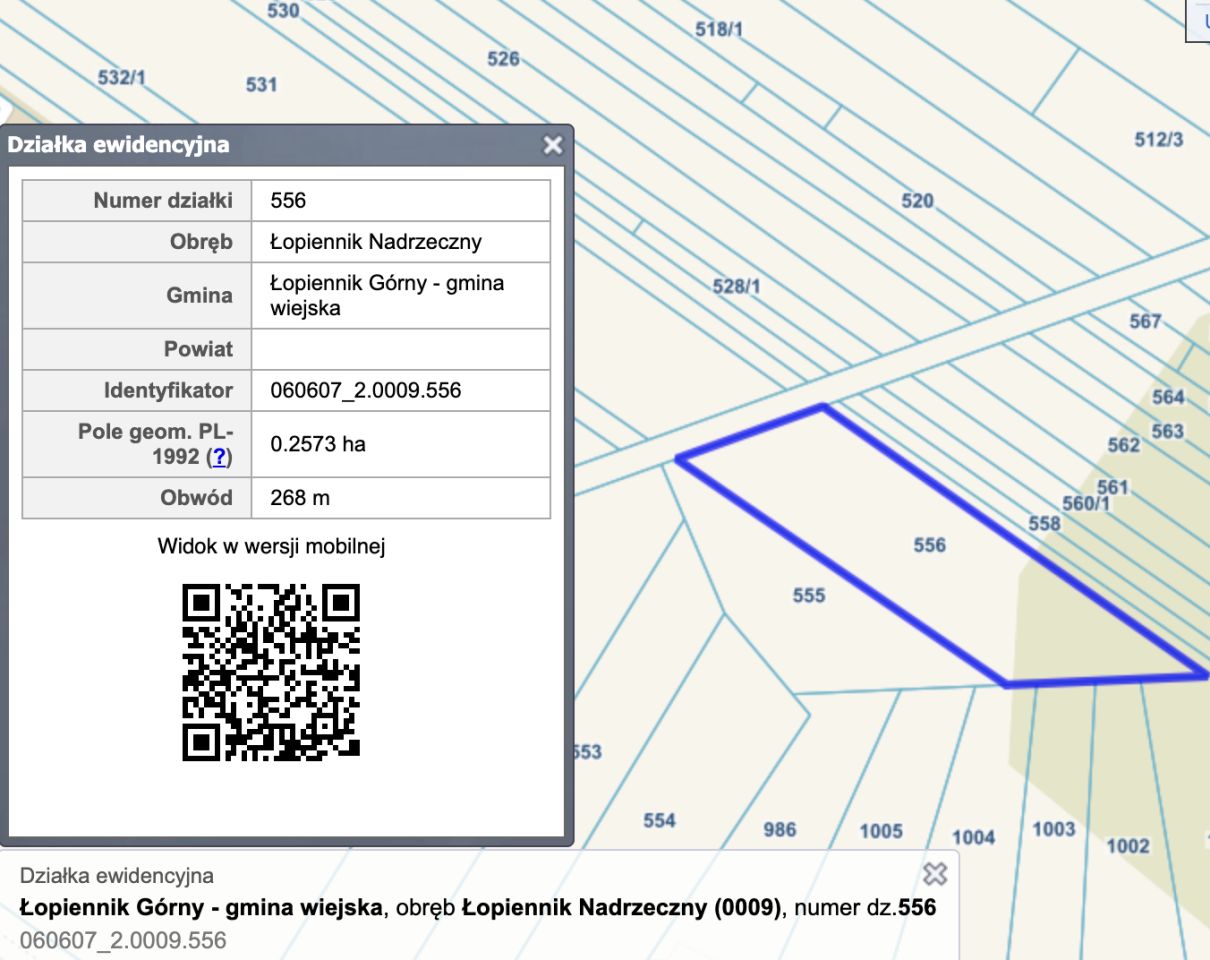The height and width of the screenshot is (960, 1210).
Task: Click parcel label 560/1 on the map
Action: point(1086,504)
